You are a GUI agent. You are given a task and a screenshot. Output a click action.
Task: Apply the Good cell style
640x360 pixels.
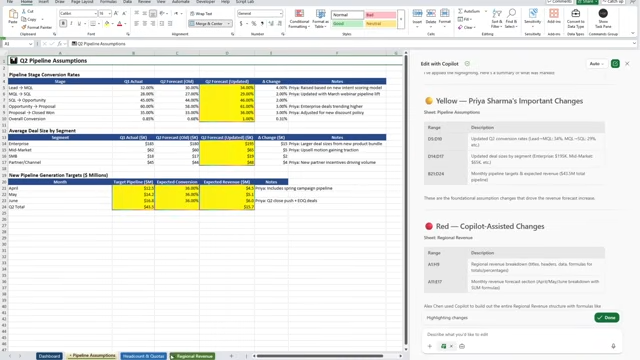click(x=347, y=24)
